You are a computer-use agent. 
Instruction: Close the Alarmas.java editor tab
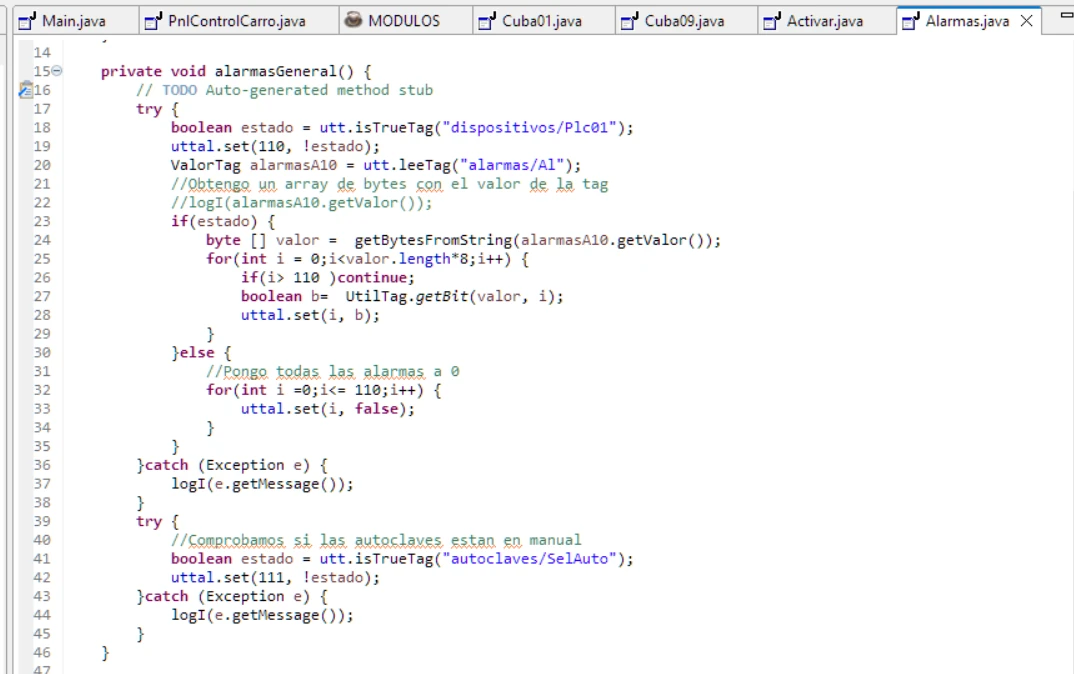coord(1026,21)
